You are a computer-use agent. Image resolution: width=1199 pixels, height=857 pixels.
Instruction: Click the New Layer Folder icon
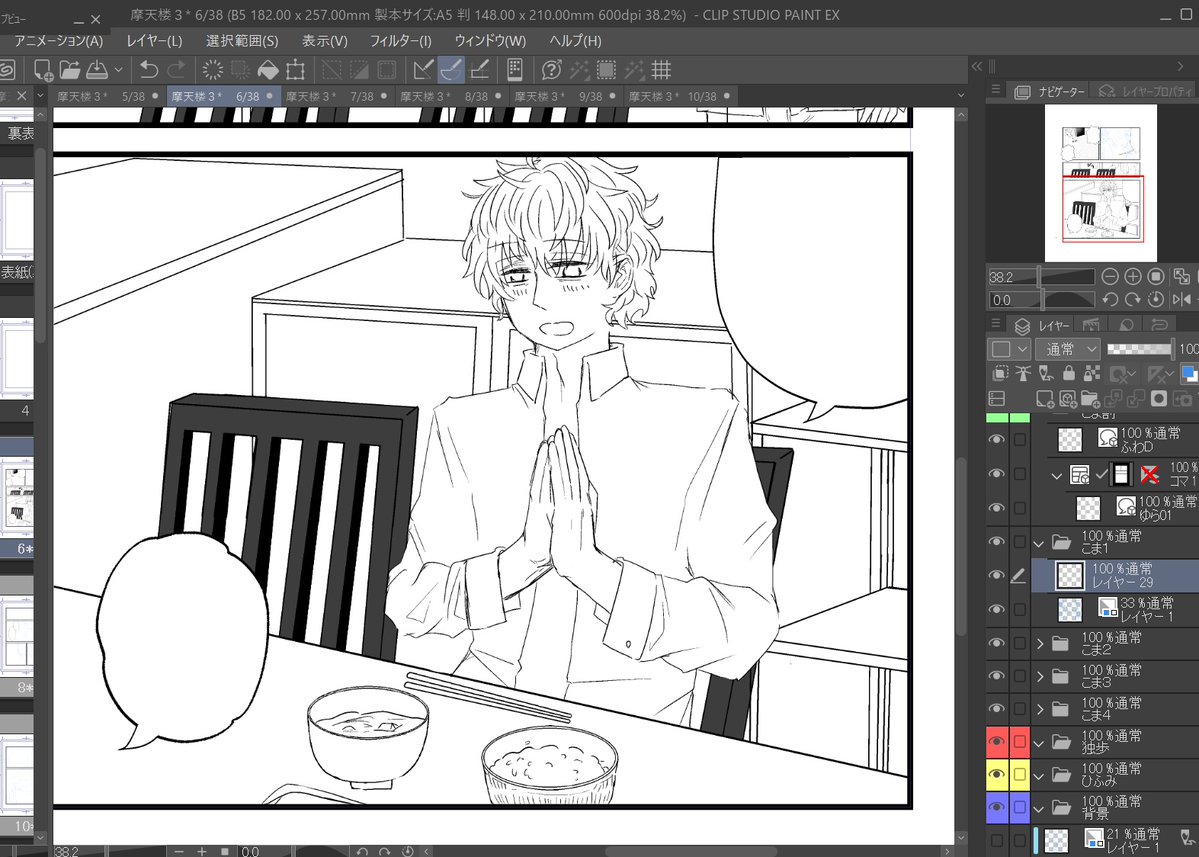pos(1090,398)
